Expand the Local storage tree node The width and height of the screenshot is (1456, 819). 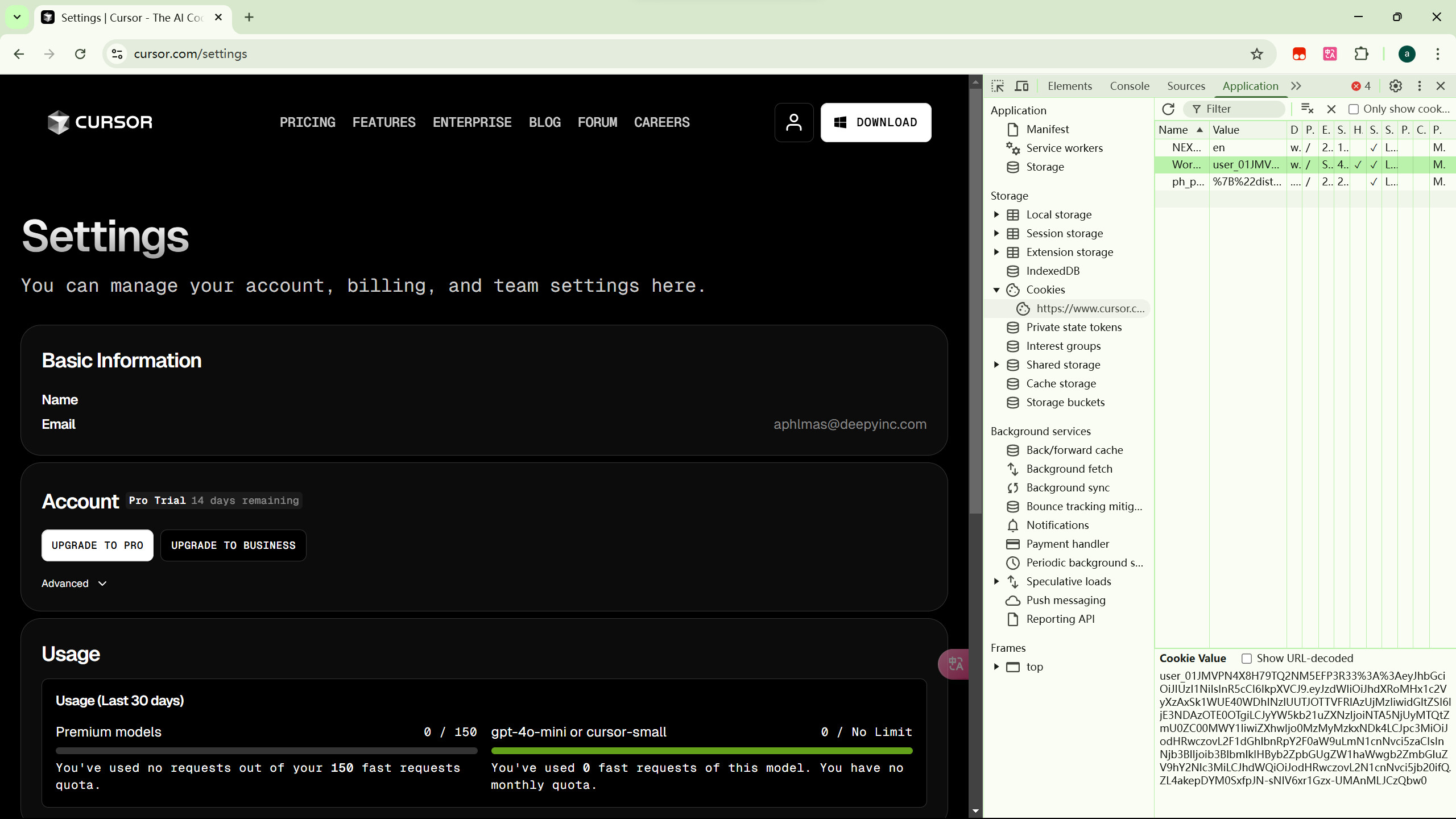click(996, 214)
